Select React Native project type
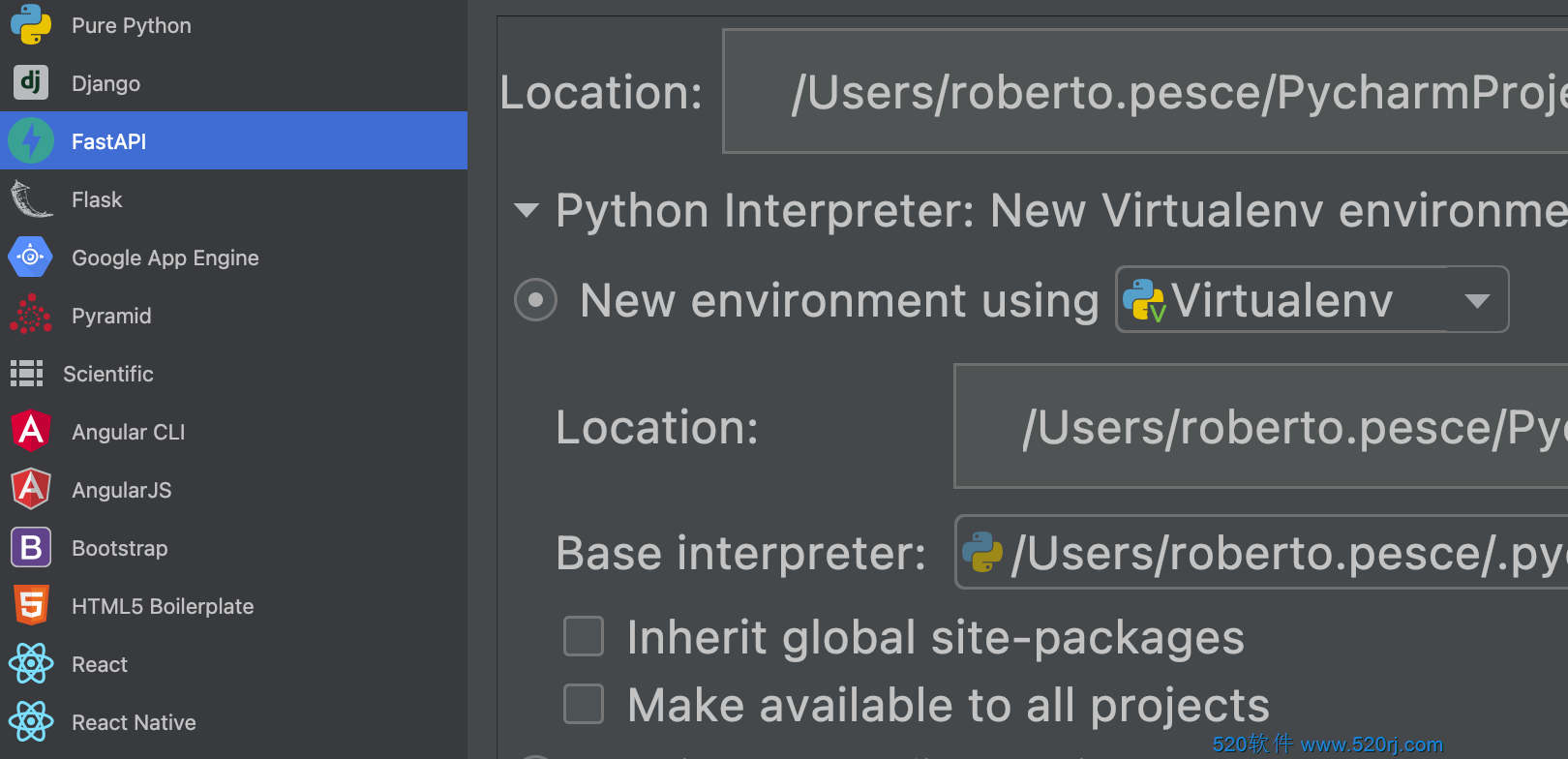Image resolution: width=1568 pixels, height=759 pixels. tap(233, 722)
